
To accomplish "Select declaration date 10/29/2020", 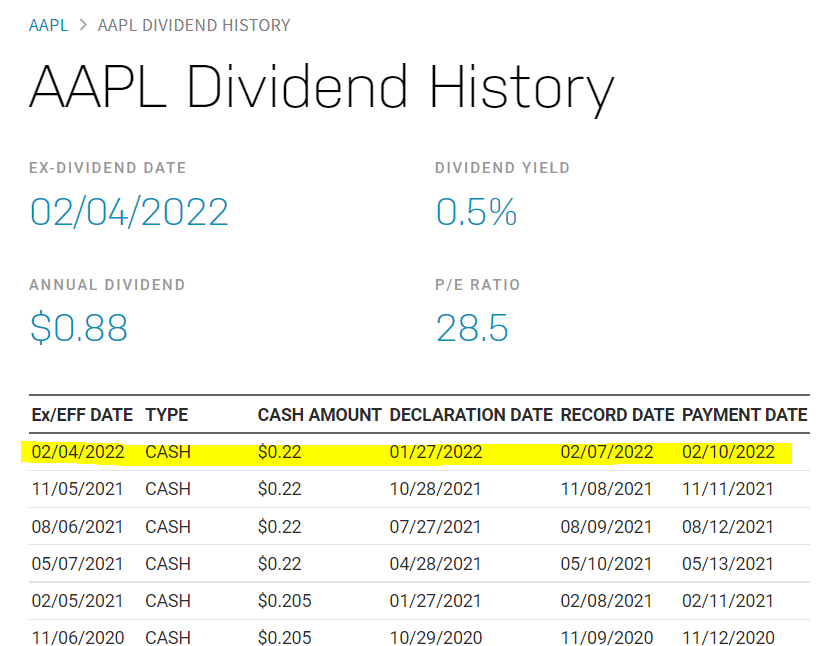I will coord(436,638).
